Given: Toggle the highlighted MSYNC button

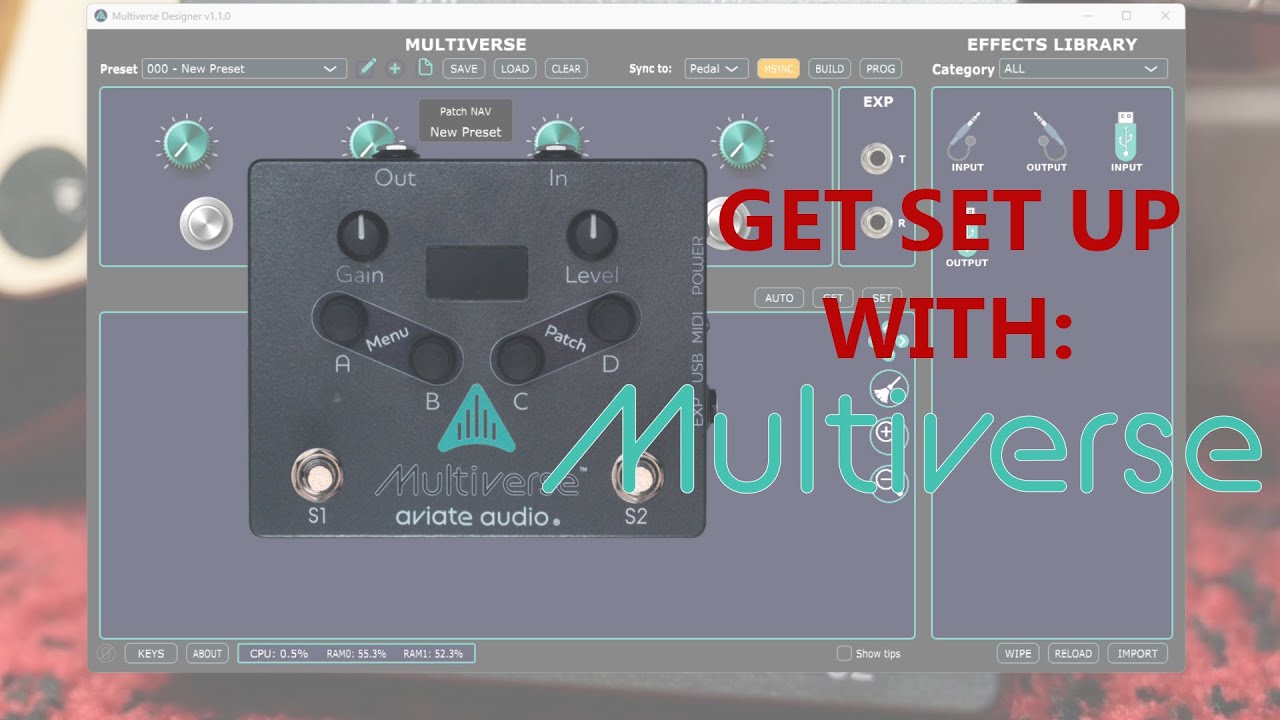Looking at the screenshot, I should [x=778, y=69].
